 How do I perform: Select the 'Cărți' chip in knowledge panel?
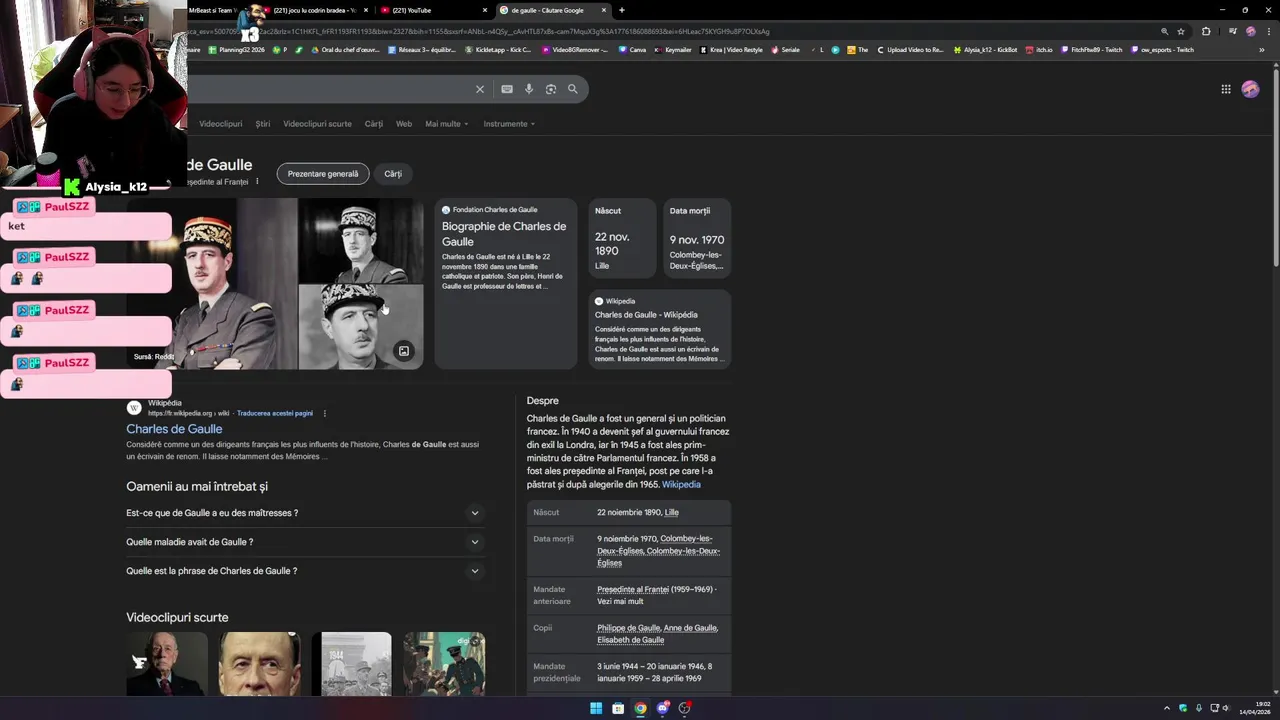tap(393, 174)
